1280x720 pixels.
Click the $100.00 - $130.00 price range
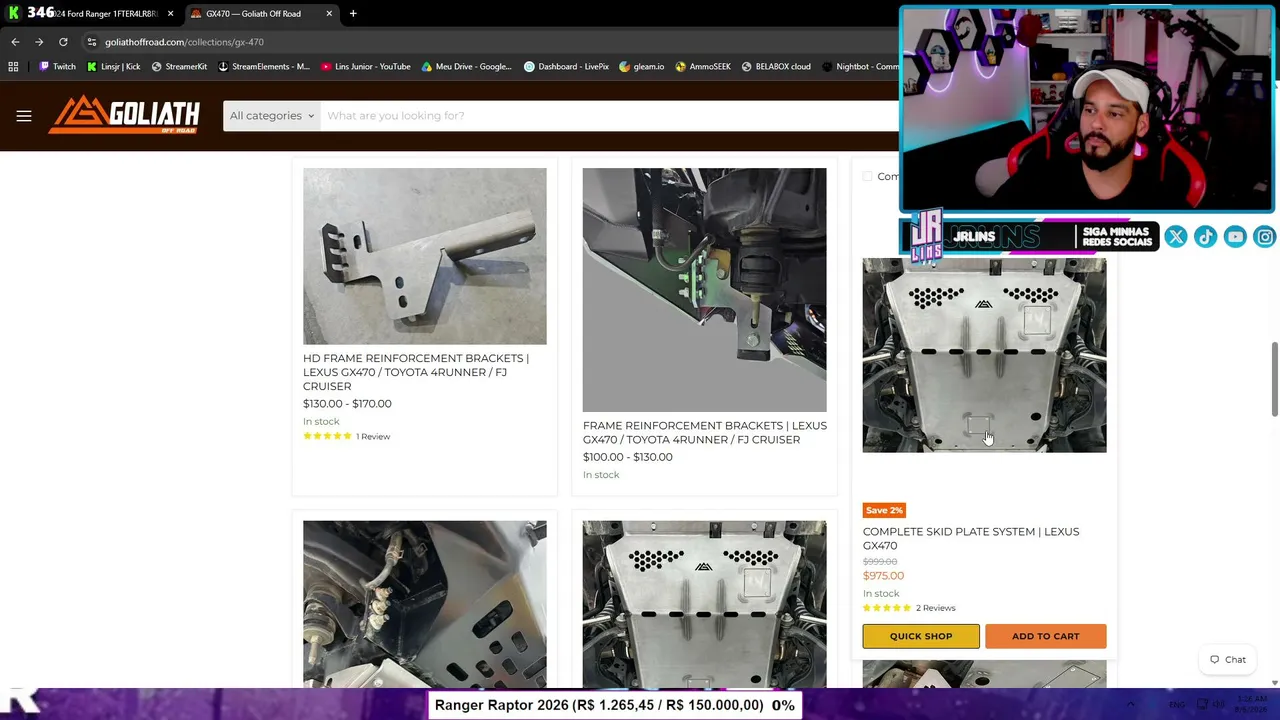point(628,457)
